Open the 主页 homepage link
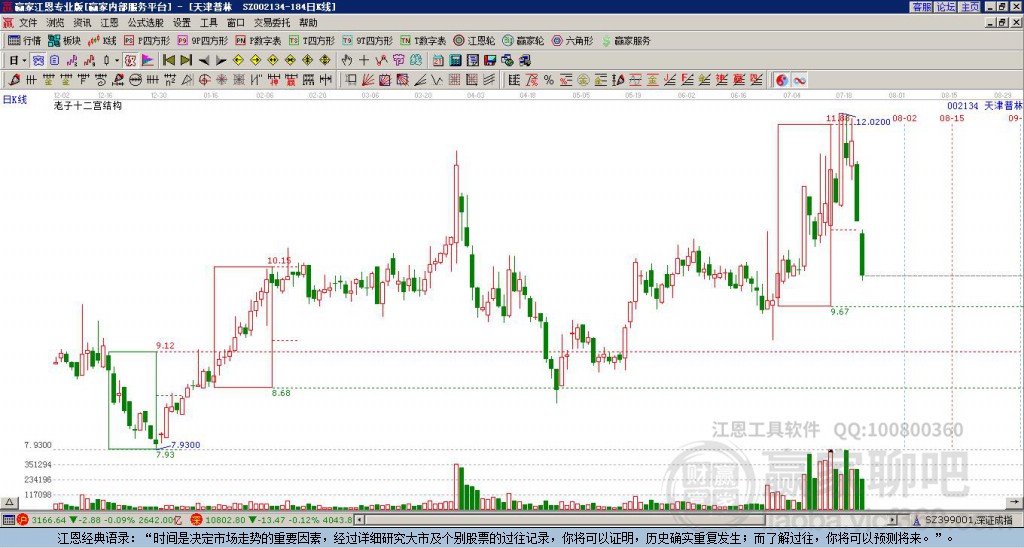 tap(969, 7)
